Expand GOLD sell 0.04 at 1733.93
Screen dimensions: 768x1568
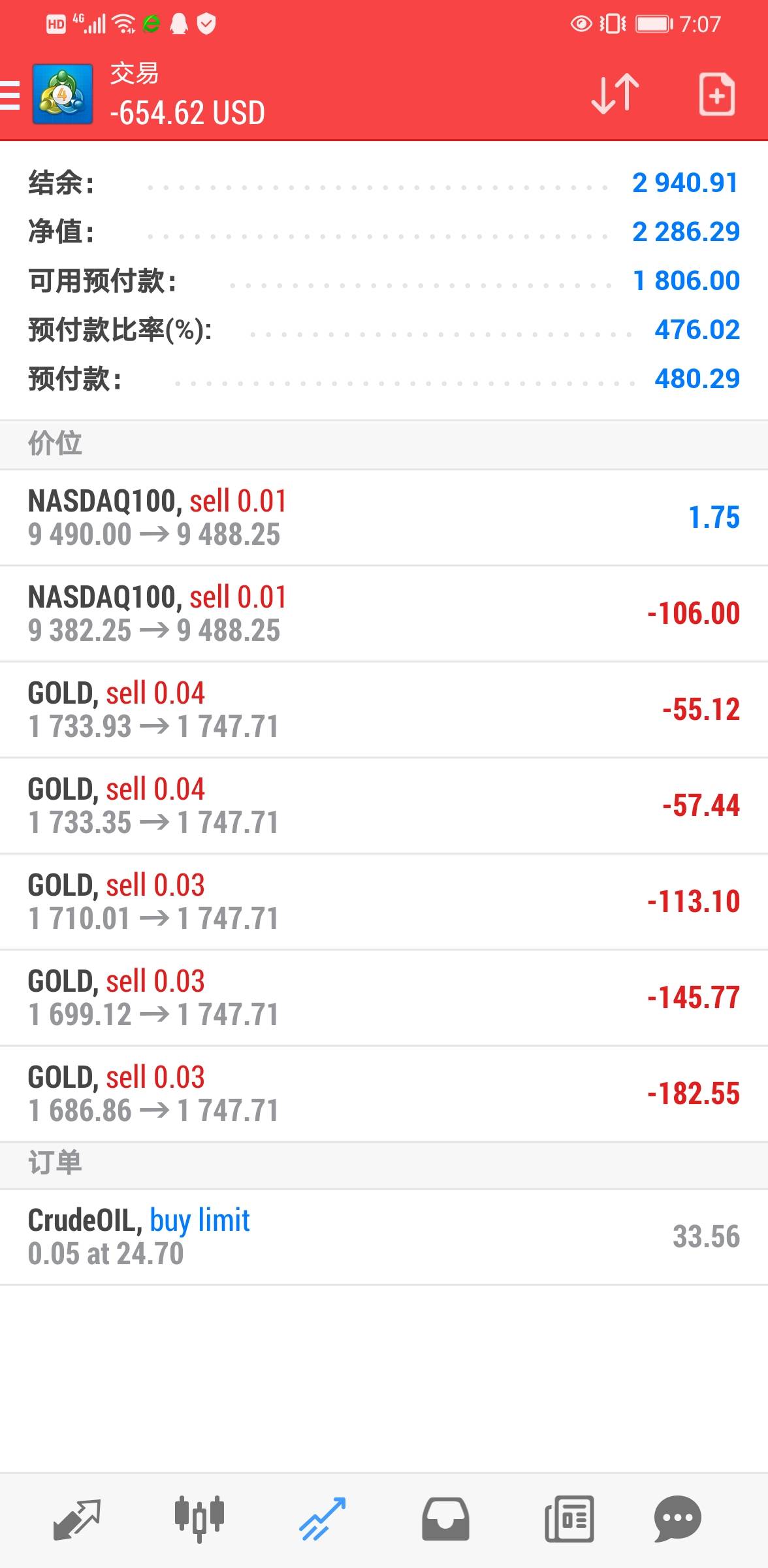point(384,710)
